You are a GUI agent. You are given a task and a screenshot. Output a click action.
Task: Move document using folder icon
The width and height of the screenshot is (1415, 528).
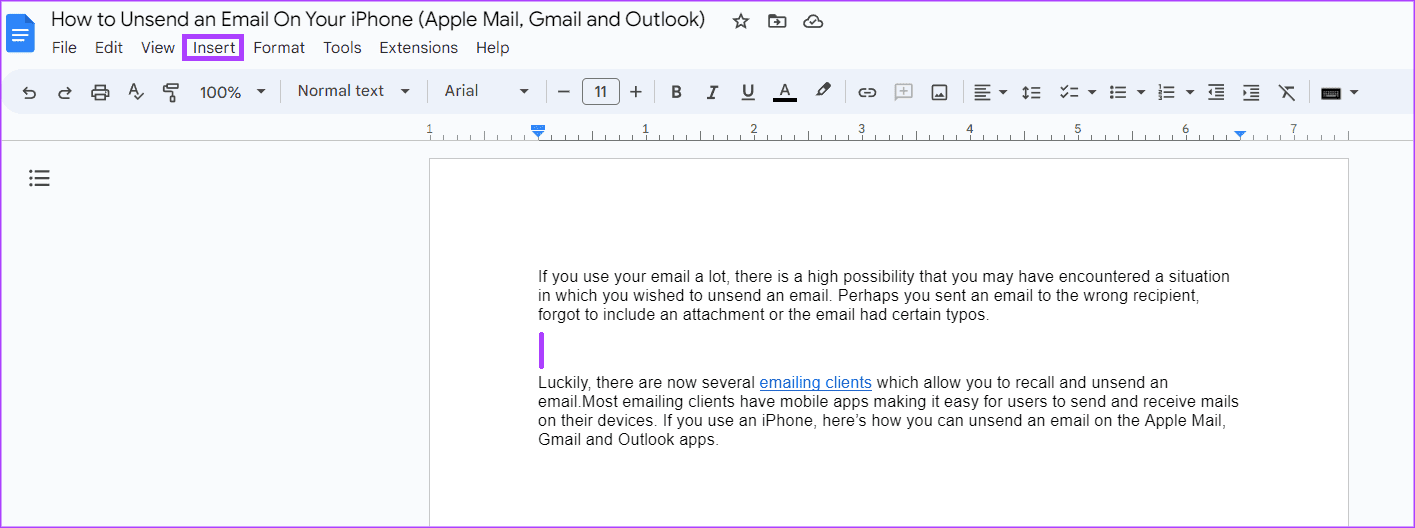click(x=777, y=21)
